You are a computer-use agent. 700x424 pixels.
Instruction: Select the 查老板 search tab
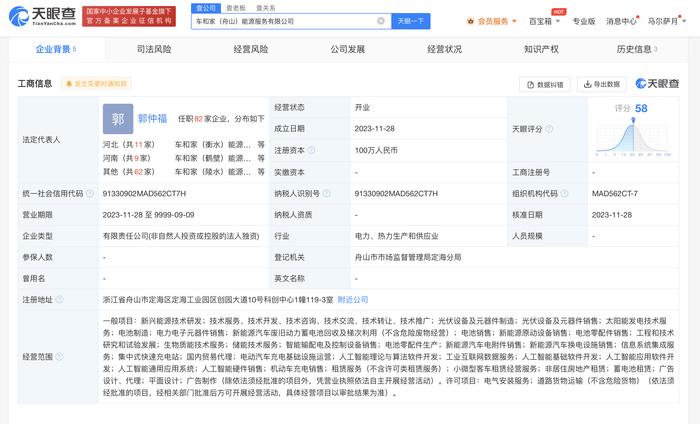[236, 8]
